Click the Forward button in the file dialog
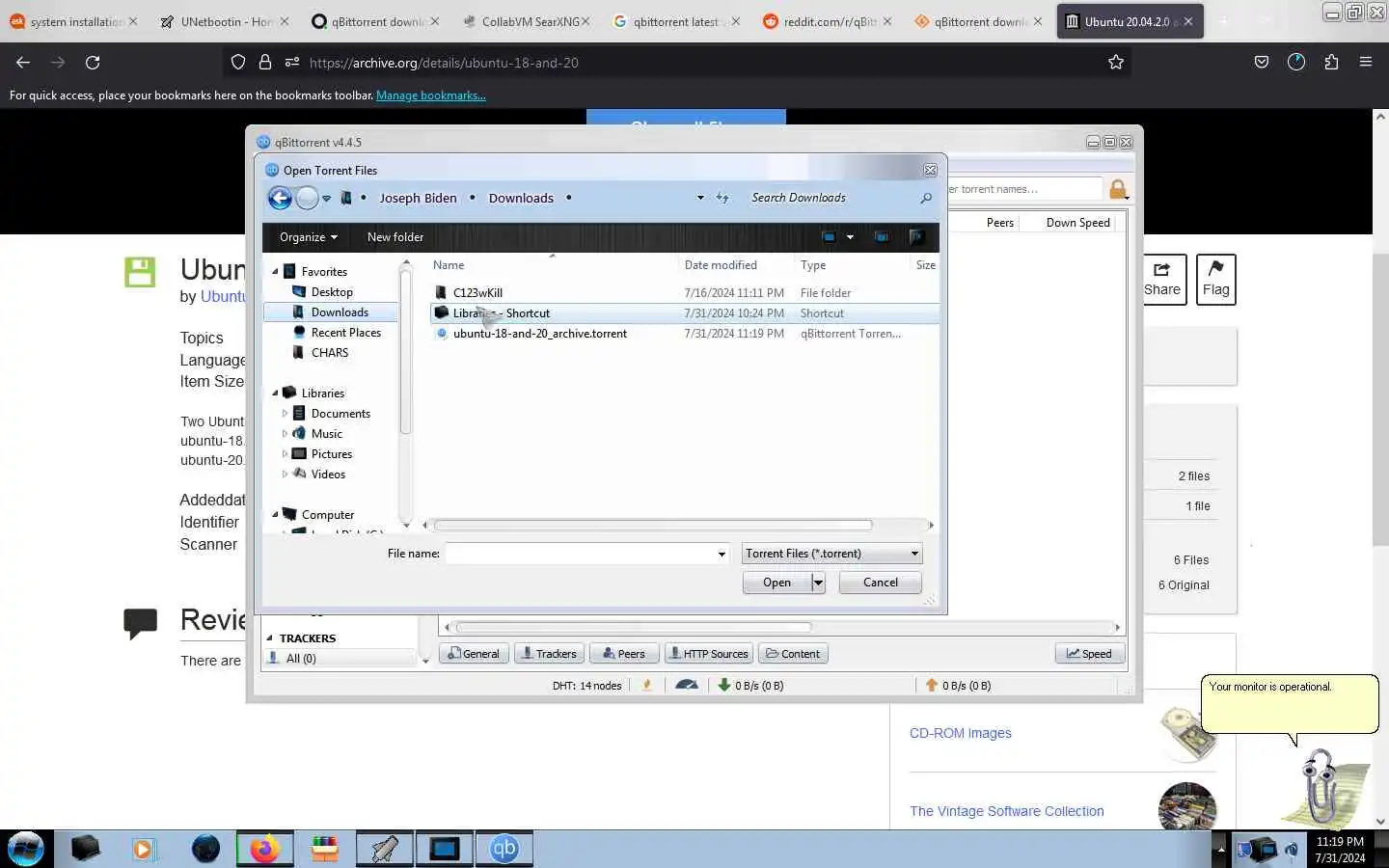The width and height of the screenshot is (1389, 868). coord(307,198)
